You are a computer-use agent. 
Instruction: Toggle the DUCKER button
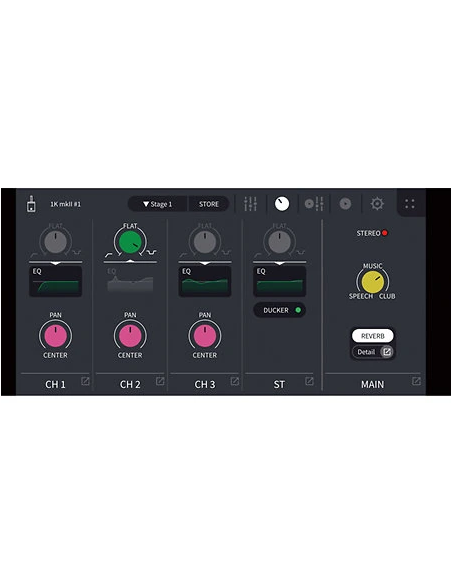click(x=279, y=310)
